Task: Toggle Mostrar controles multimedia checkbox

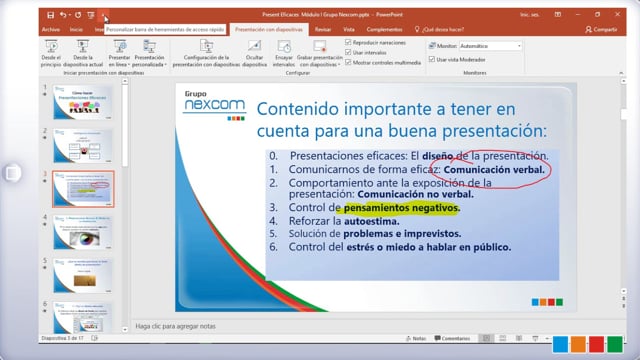Action: [x=348, y=62]
